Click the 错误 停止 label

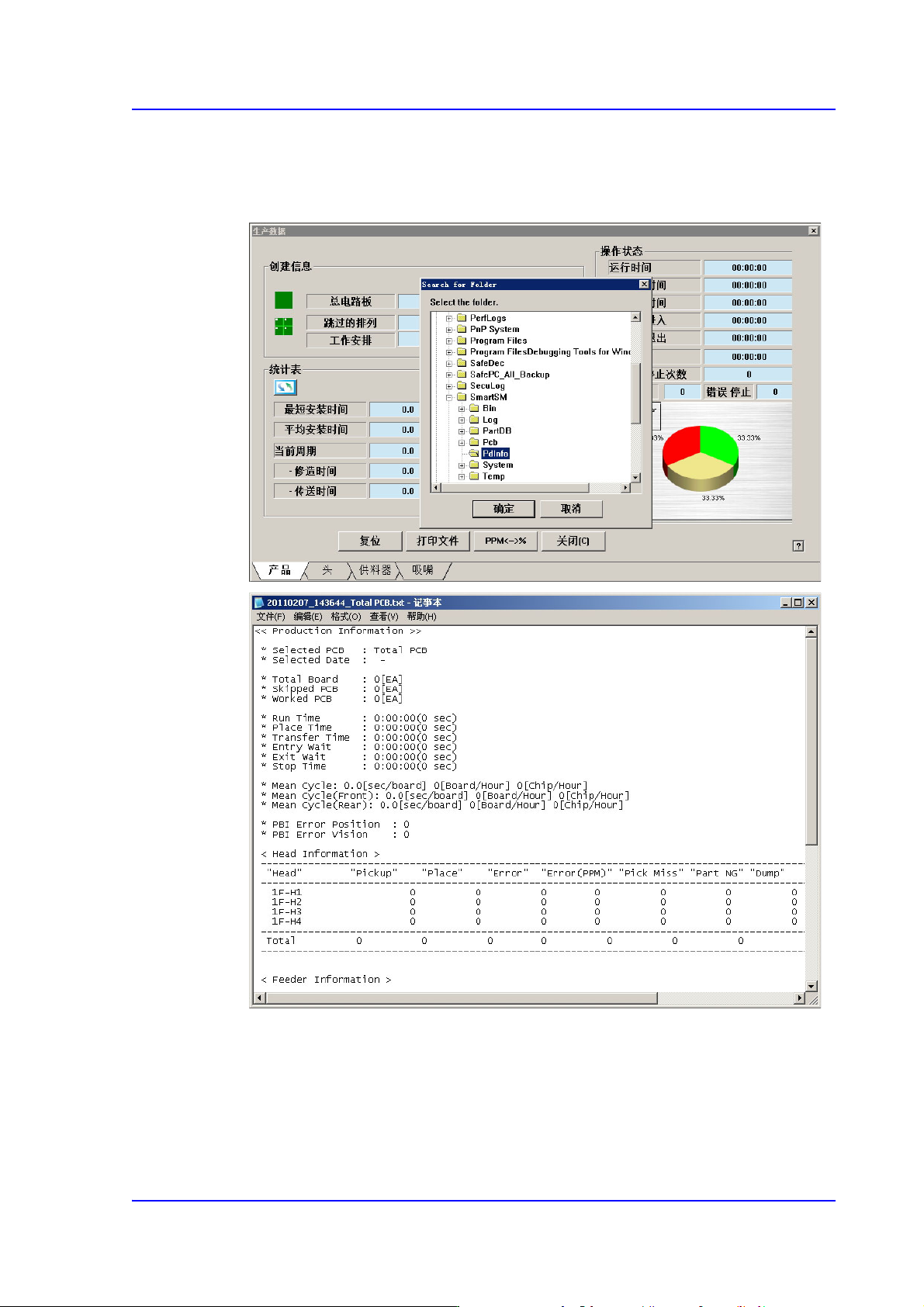(x=728, y=392)
